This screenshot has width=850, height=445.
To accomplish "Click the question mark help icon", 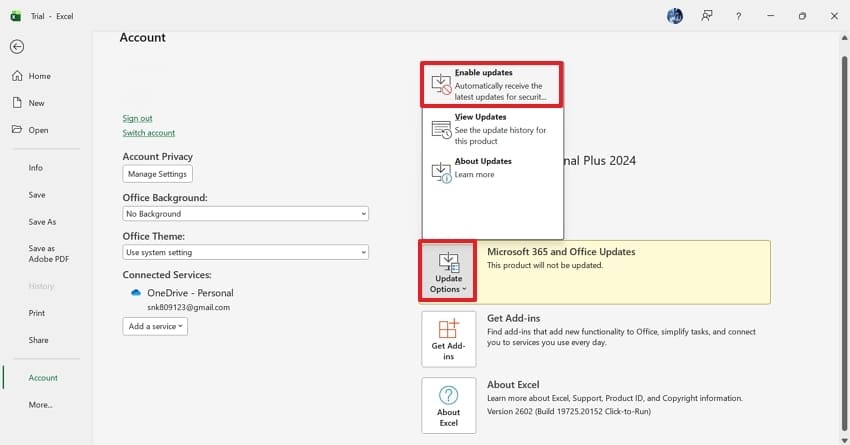I will (738, 16).
